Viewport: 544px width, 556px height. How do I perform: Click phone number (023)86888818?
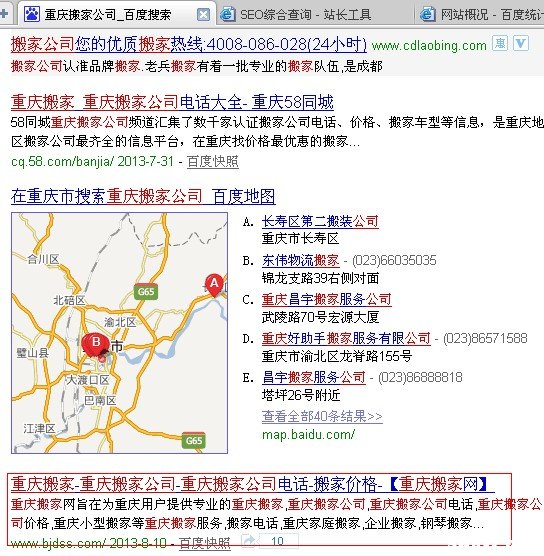(x=420, y=377)
